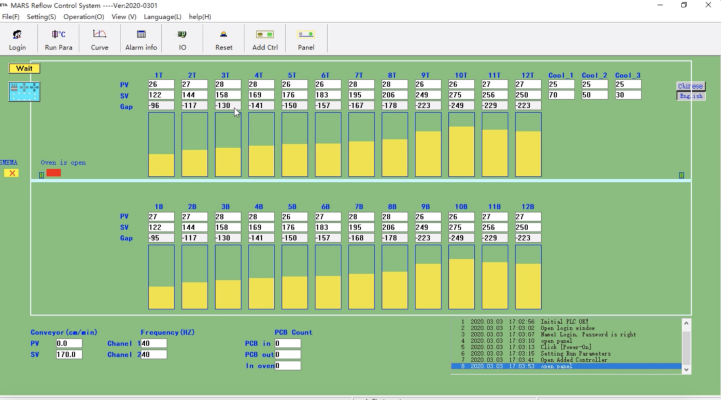This screenshot has width=721, height=400.
Task: Open the Operation(O) menu
Action: pos(84,17)
